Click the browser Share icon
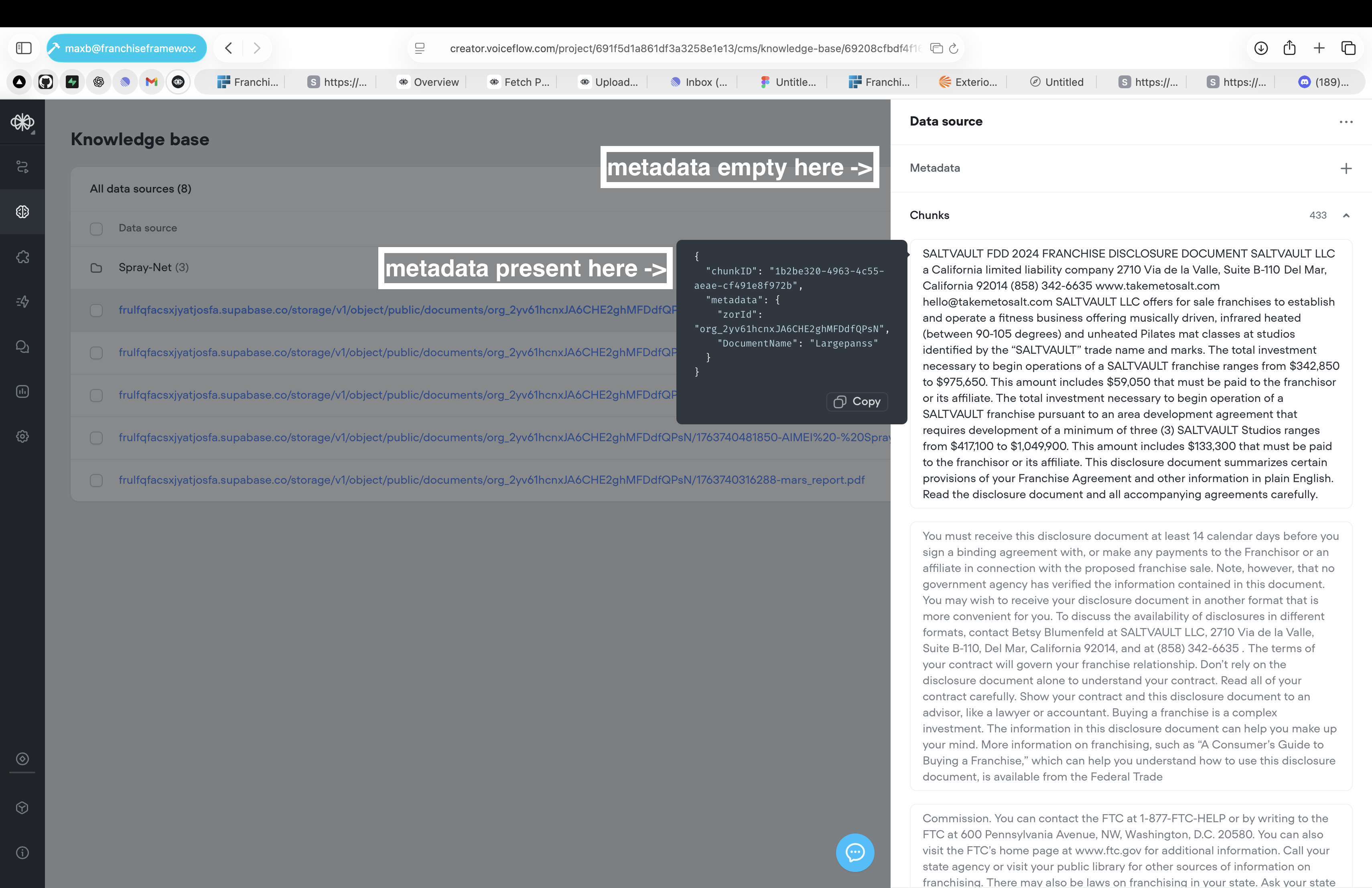The image size is (1372, 888). 1289,49
